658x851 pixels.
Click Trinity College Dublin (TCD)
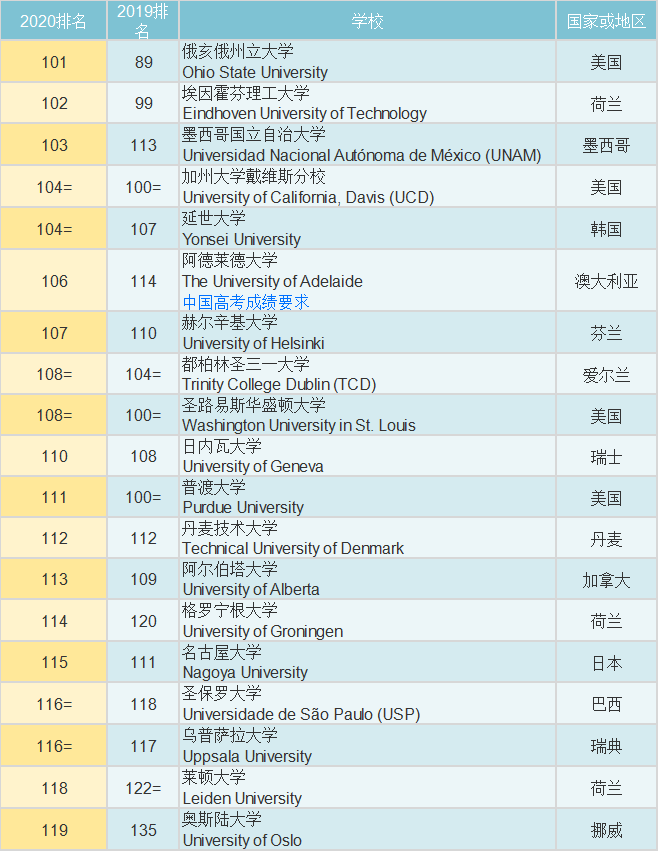[x=279, y=384]
